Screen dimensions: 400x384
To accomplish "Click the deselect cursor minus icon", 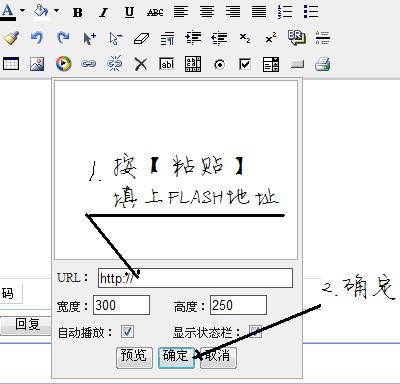I will tap(115, 38).
